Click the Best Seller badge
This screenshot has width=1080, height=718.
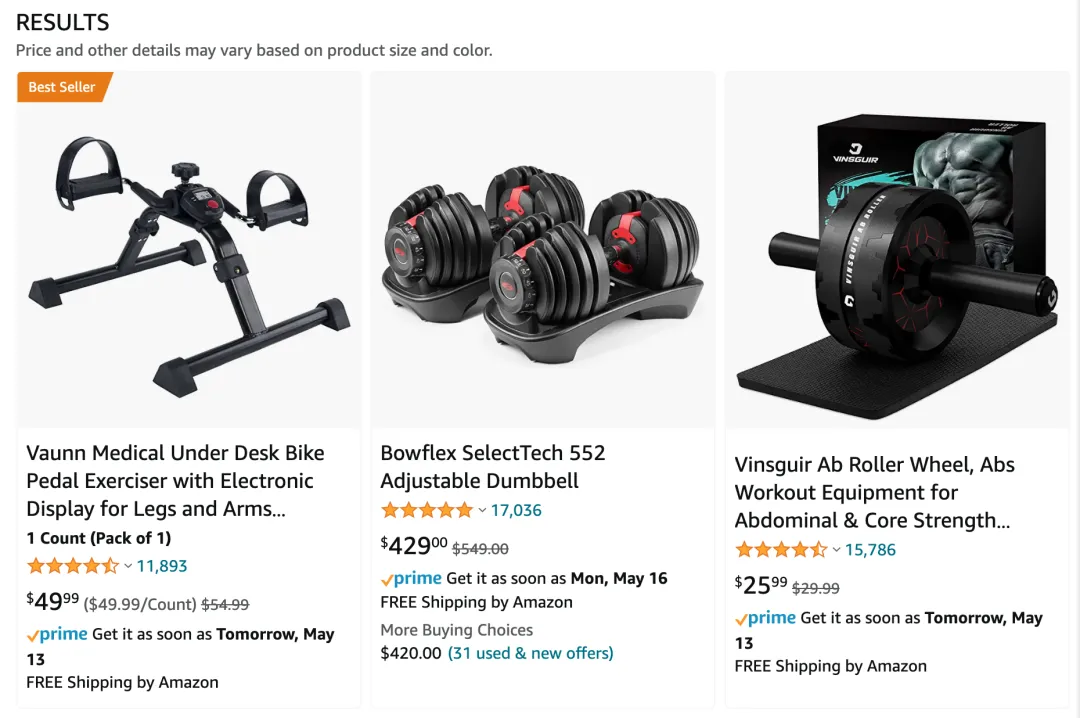[64, 87]
